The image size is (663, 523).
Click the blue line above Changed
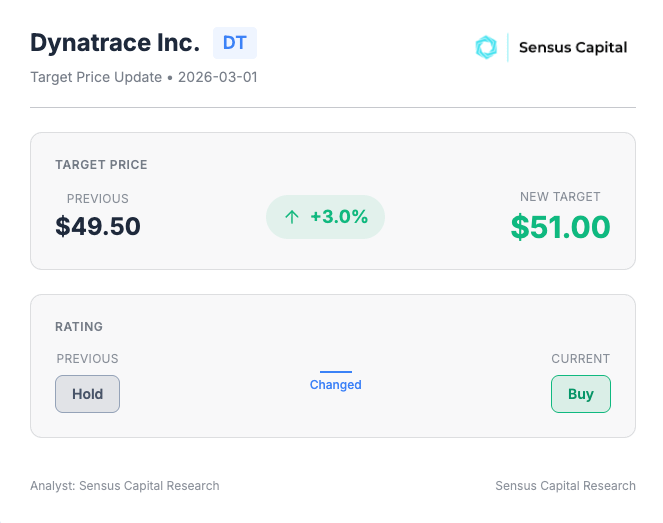click(336, 372)
